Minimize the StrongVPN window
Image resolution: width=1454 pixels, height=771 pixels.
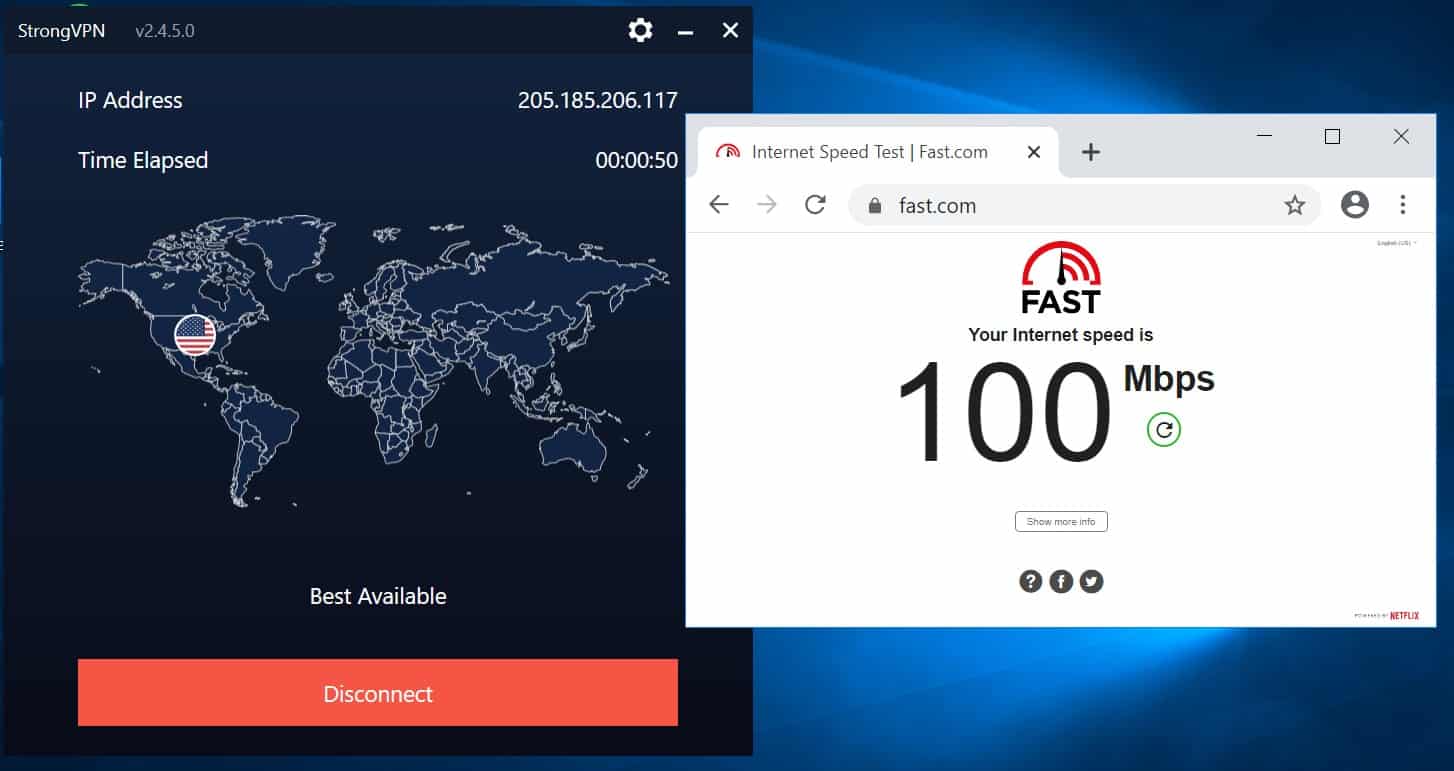click(x=685, y=31)
